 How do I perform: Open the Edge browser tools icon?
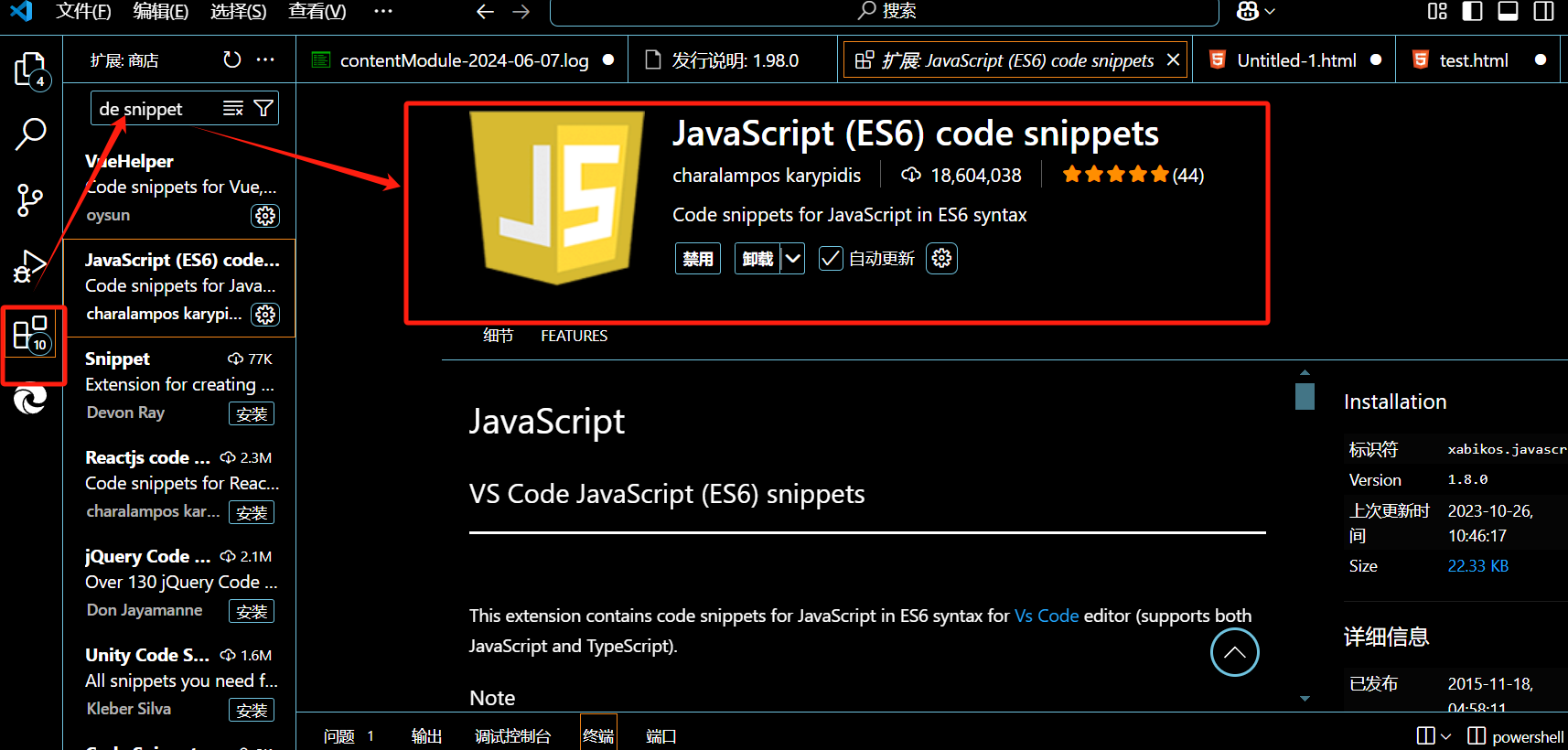point(30,399)
